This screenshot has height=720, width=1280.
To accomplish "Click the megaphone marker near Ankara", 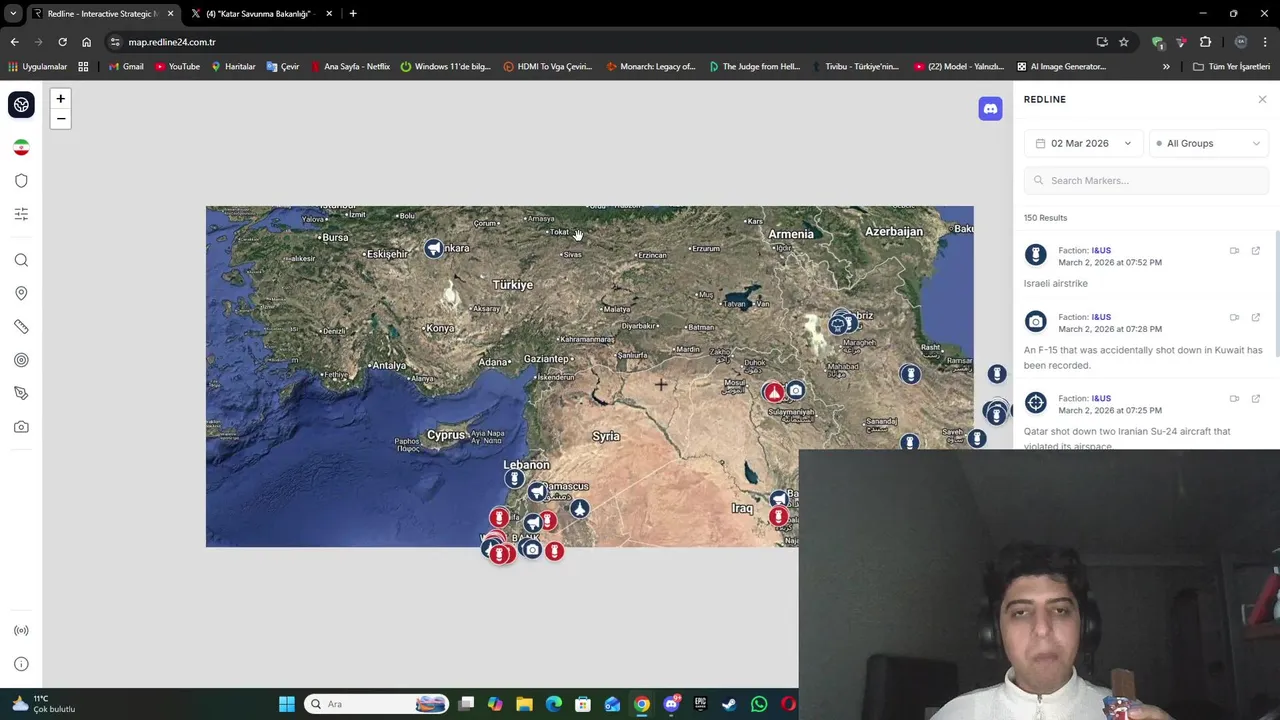I will point(433,248).
